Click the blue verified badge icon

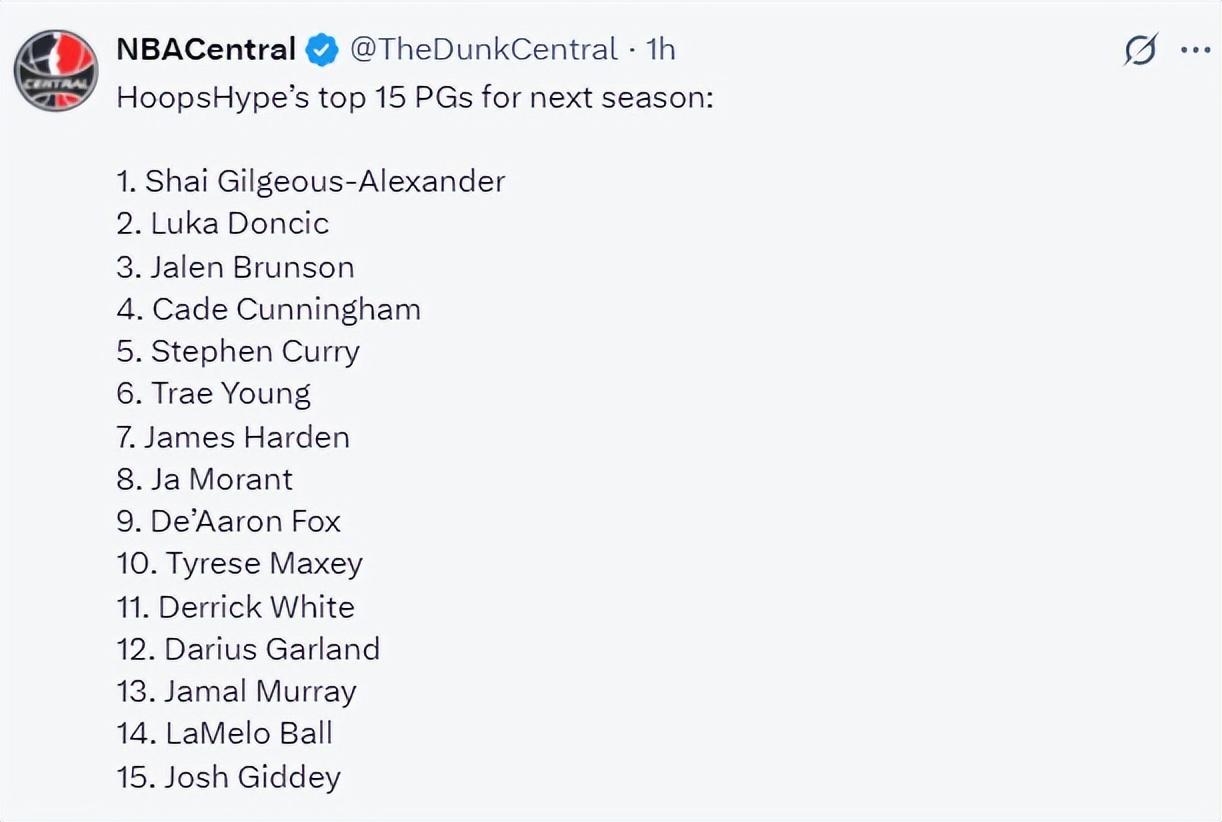click(322, 50)
